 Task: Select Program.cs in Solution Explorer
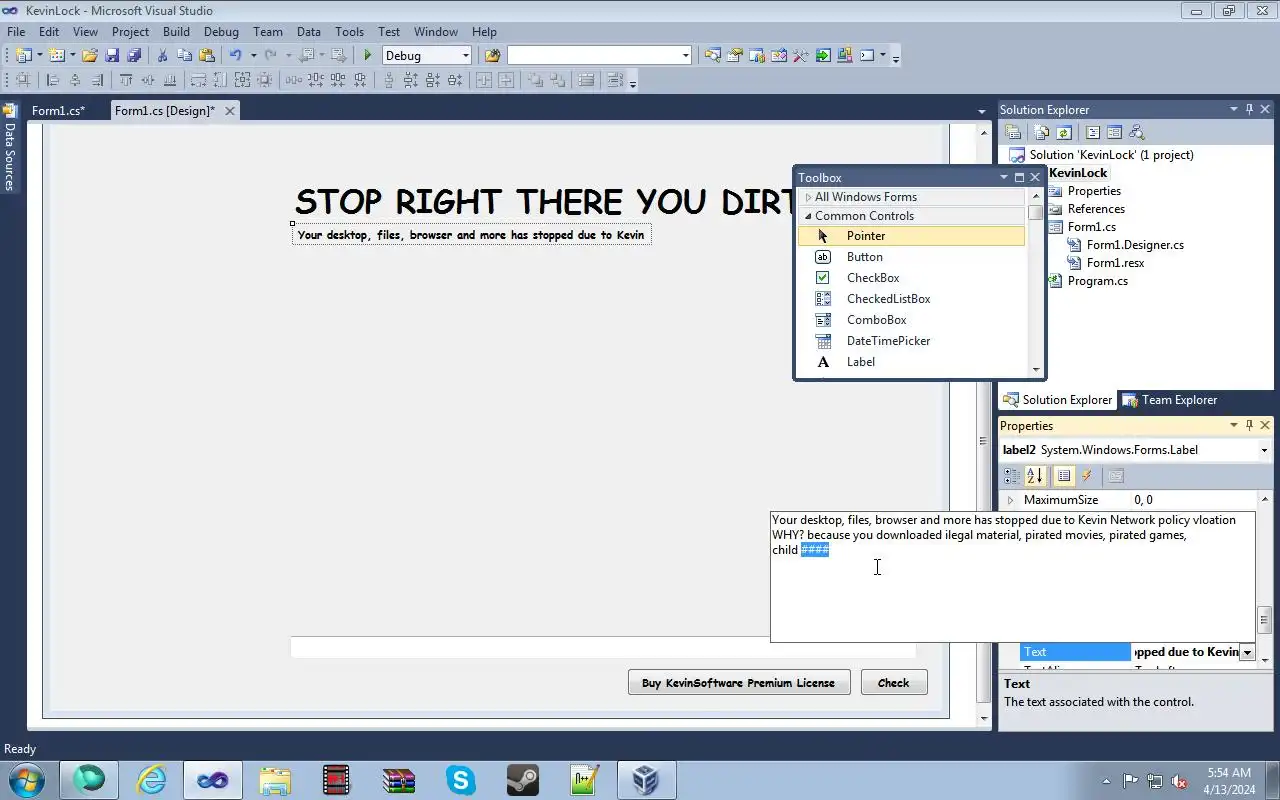pos(1097,281)
